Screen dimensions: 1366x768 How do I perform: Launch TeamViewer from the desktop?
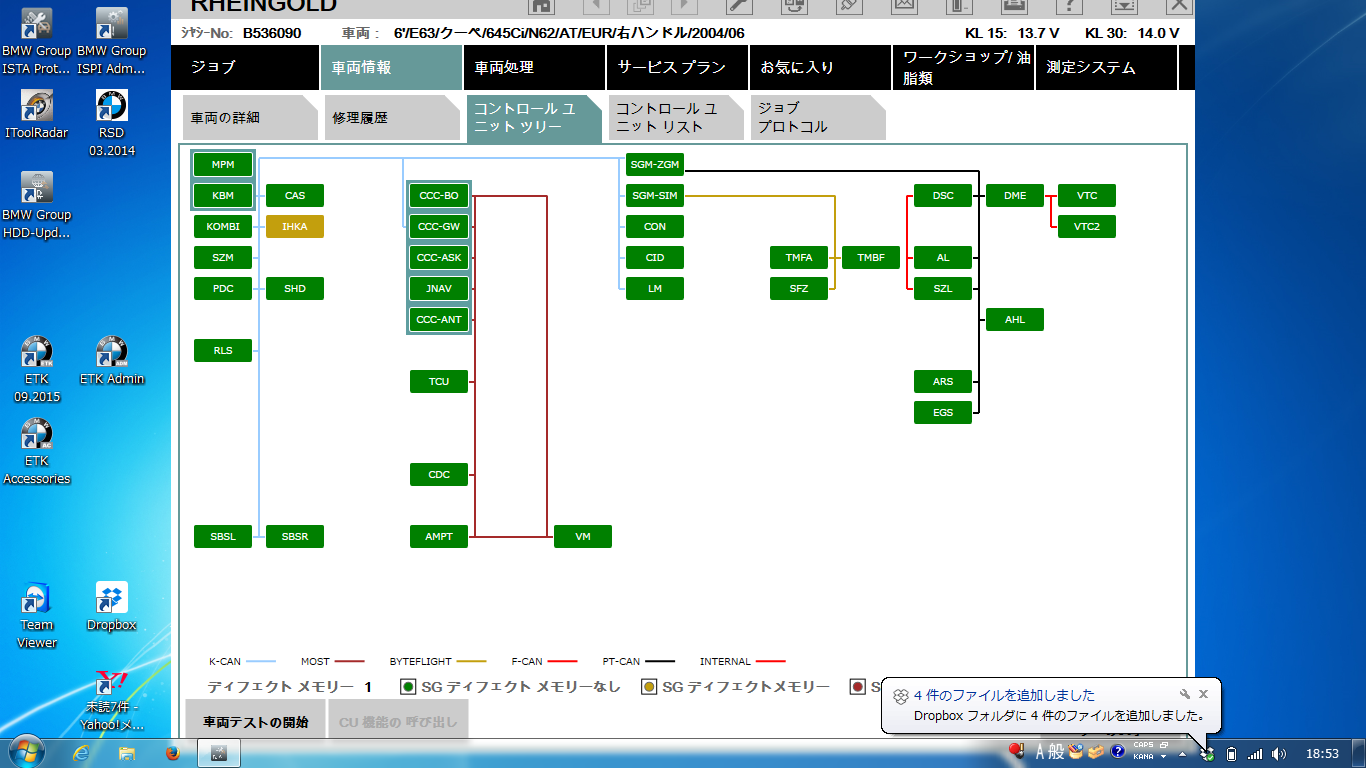tap(37, 616)
